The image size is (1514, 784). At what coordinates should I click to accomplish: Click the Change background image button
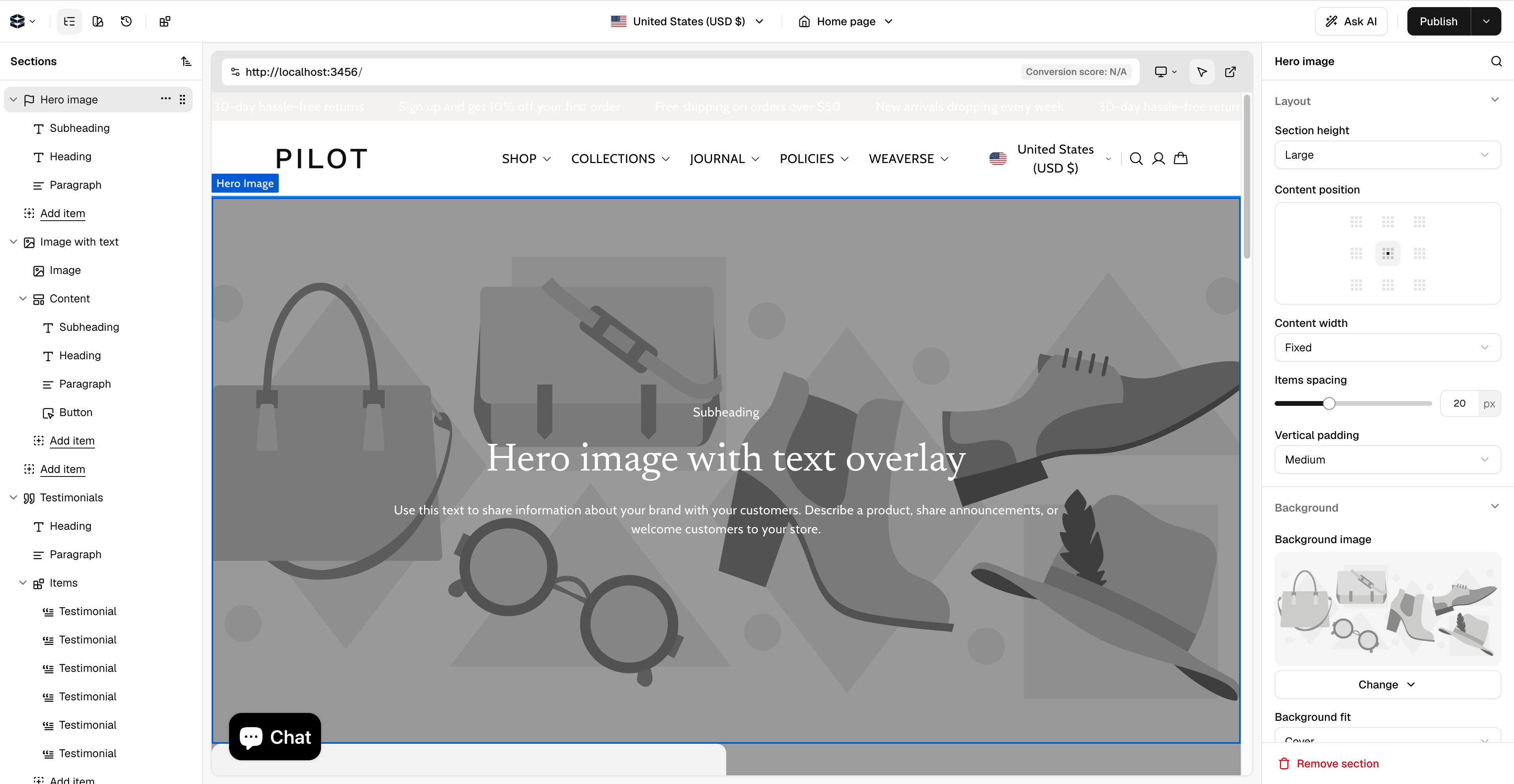click(1388, 685)
